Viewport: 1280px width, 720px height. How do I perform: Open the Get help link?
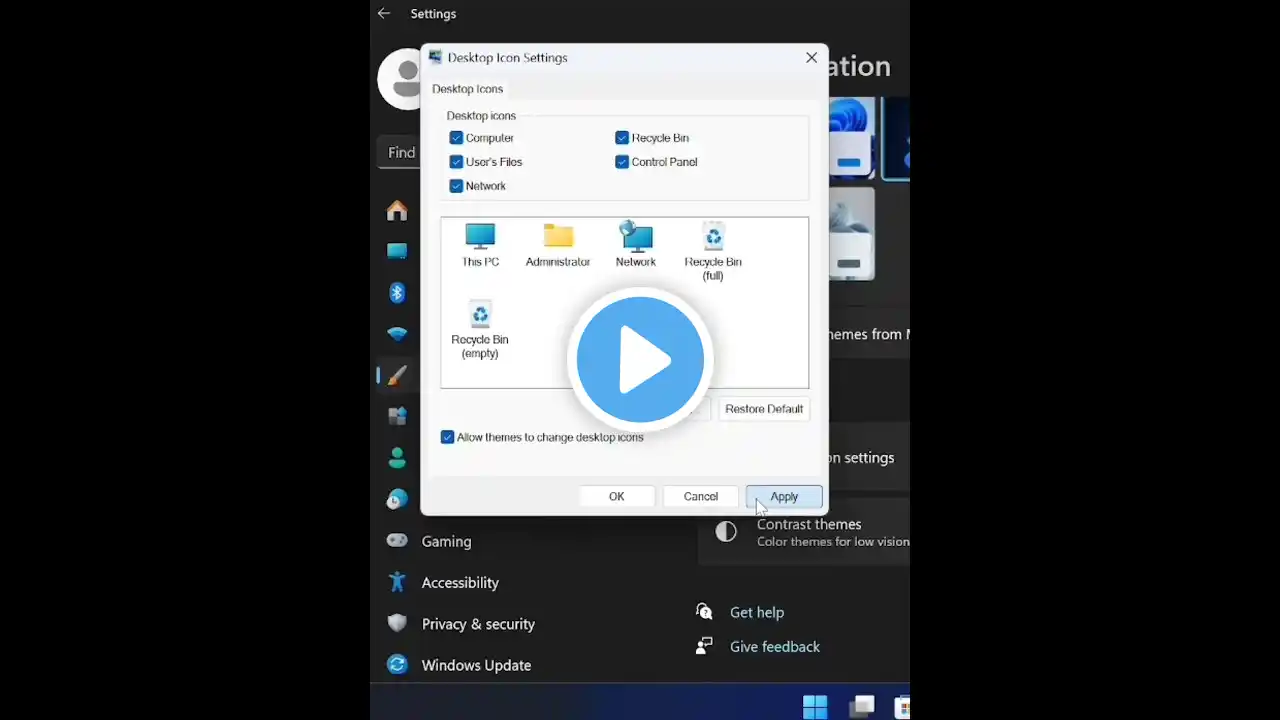757,612
